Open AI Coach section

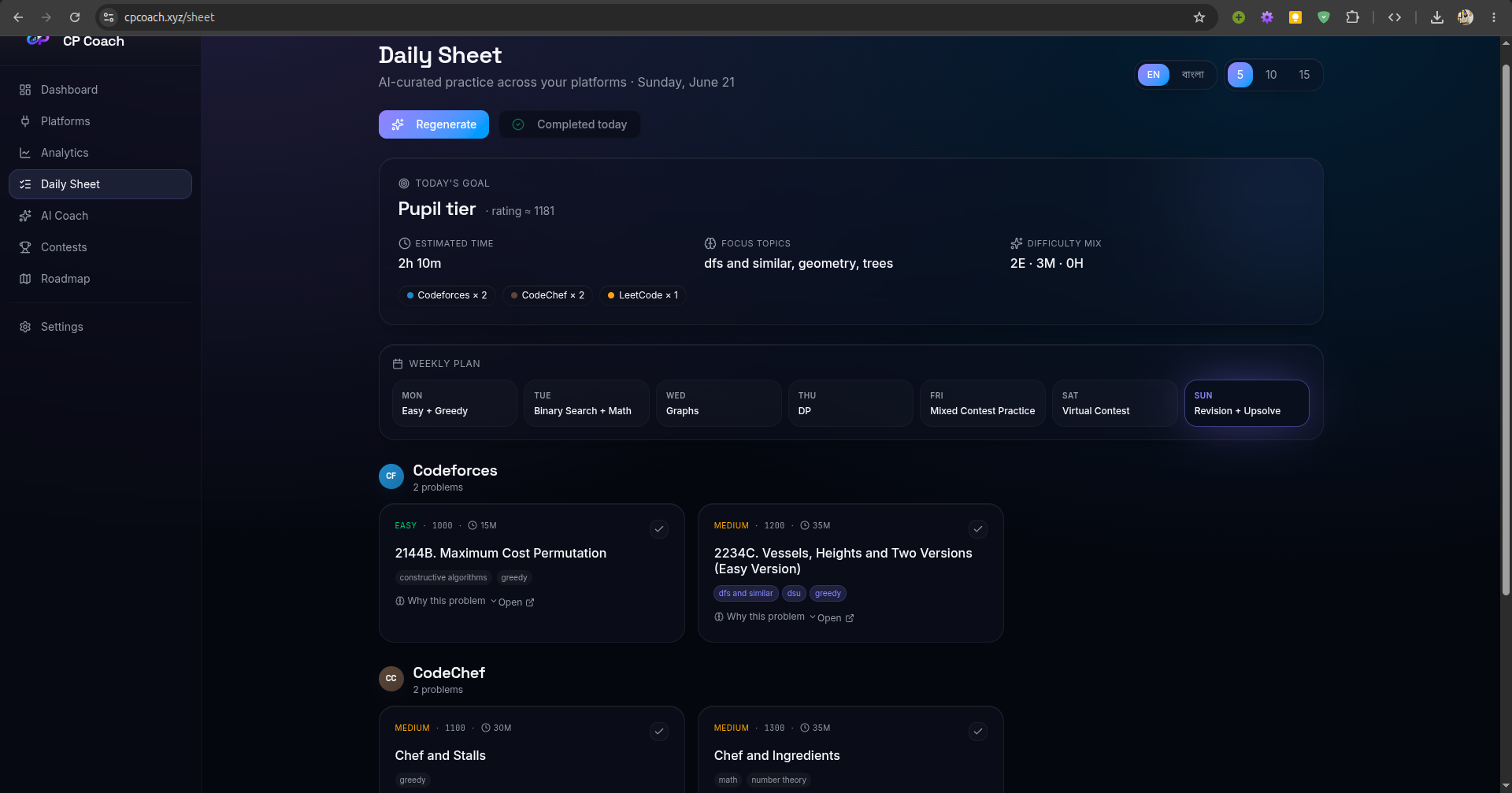click(x=100, y=216)
